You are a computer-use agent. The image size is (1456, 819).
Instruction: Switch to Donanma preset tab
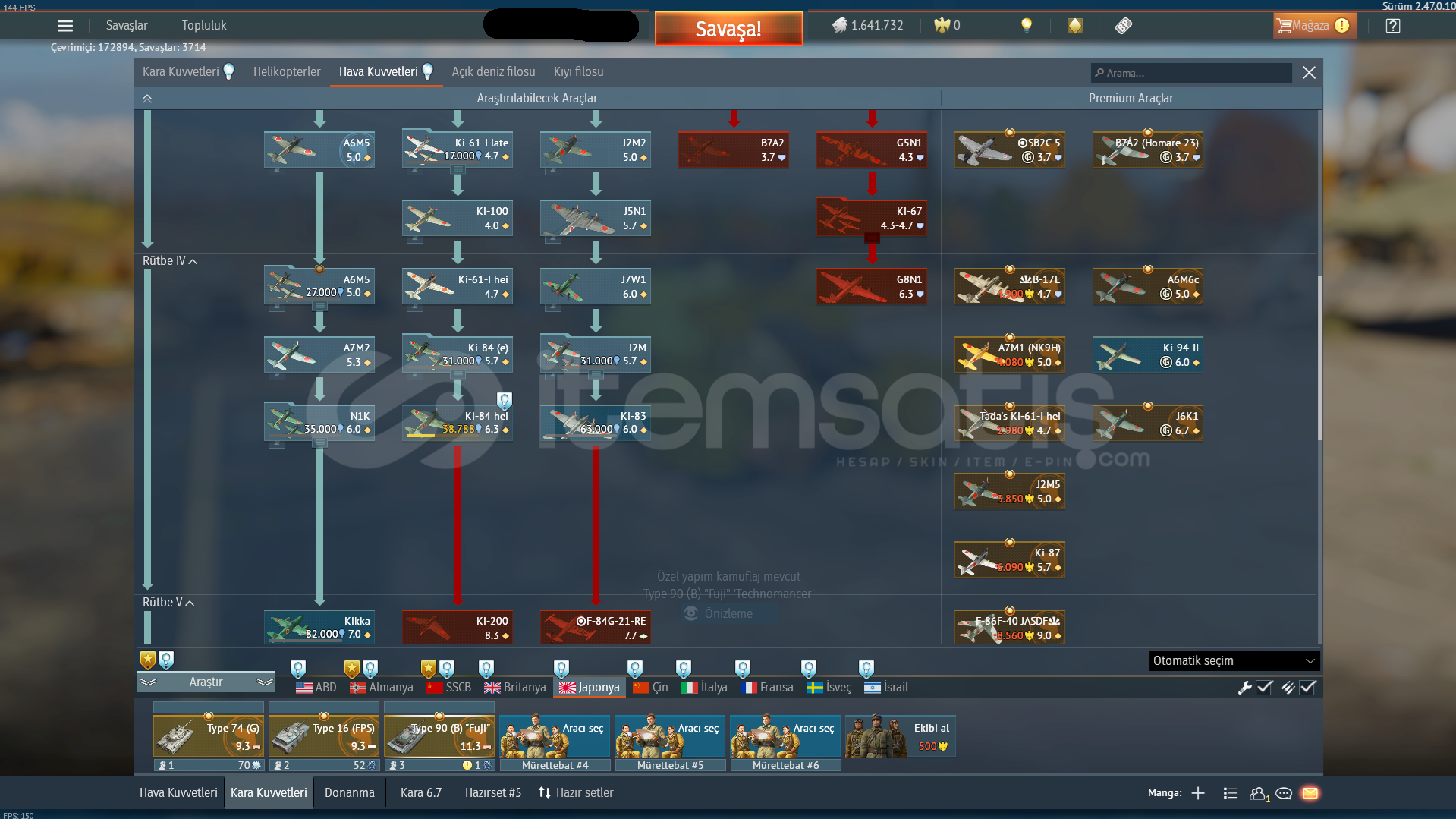(x=350, y=793)
